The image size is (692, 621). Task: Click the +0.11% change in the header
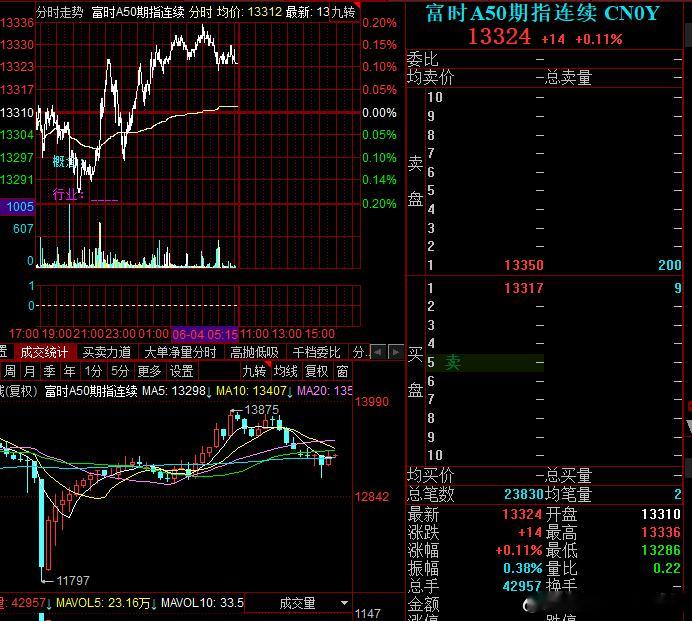pos(599,39)
